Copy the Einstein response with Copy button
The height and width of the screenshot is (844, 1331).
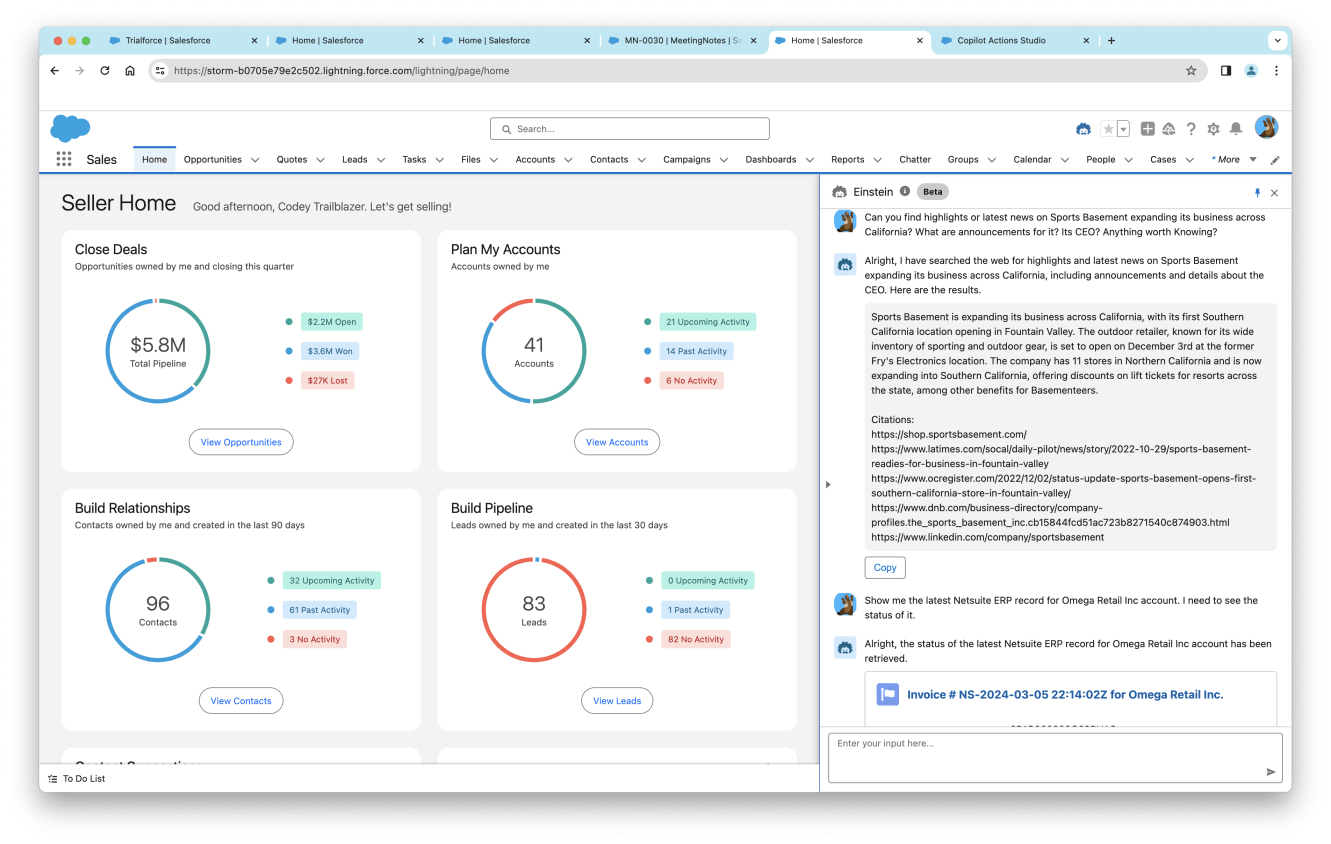pos(885,567)
